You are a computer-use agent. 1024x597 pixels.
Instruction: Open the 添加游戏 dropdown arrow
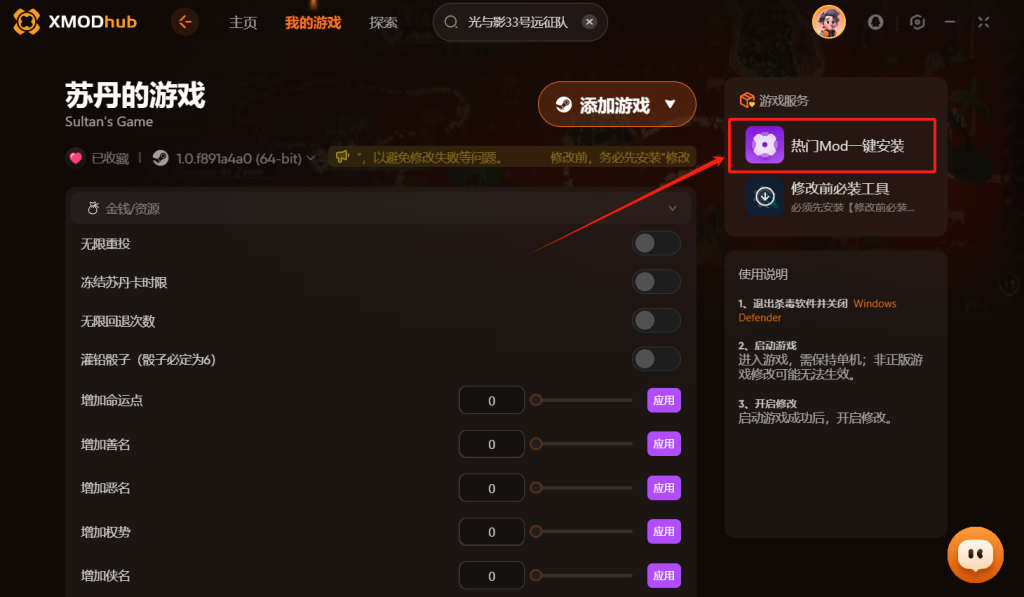tap(670, 105)
